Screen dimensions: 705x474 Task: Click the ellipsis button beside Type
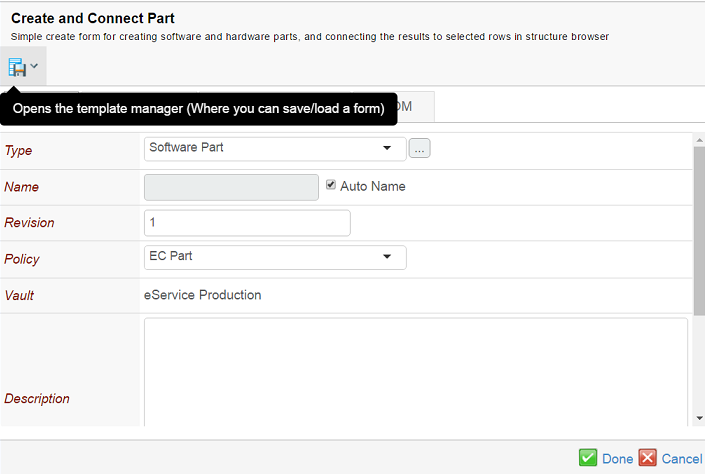(420, 149)
